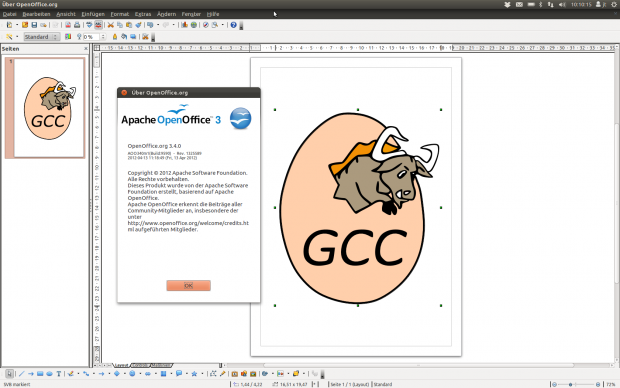The image size is (620, 388).
Task: Select the Line drawing tool
Action: [21, 374]
